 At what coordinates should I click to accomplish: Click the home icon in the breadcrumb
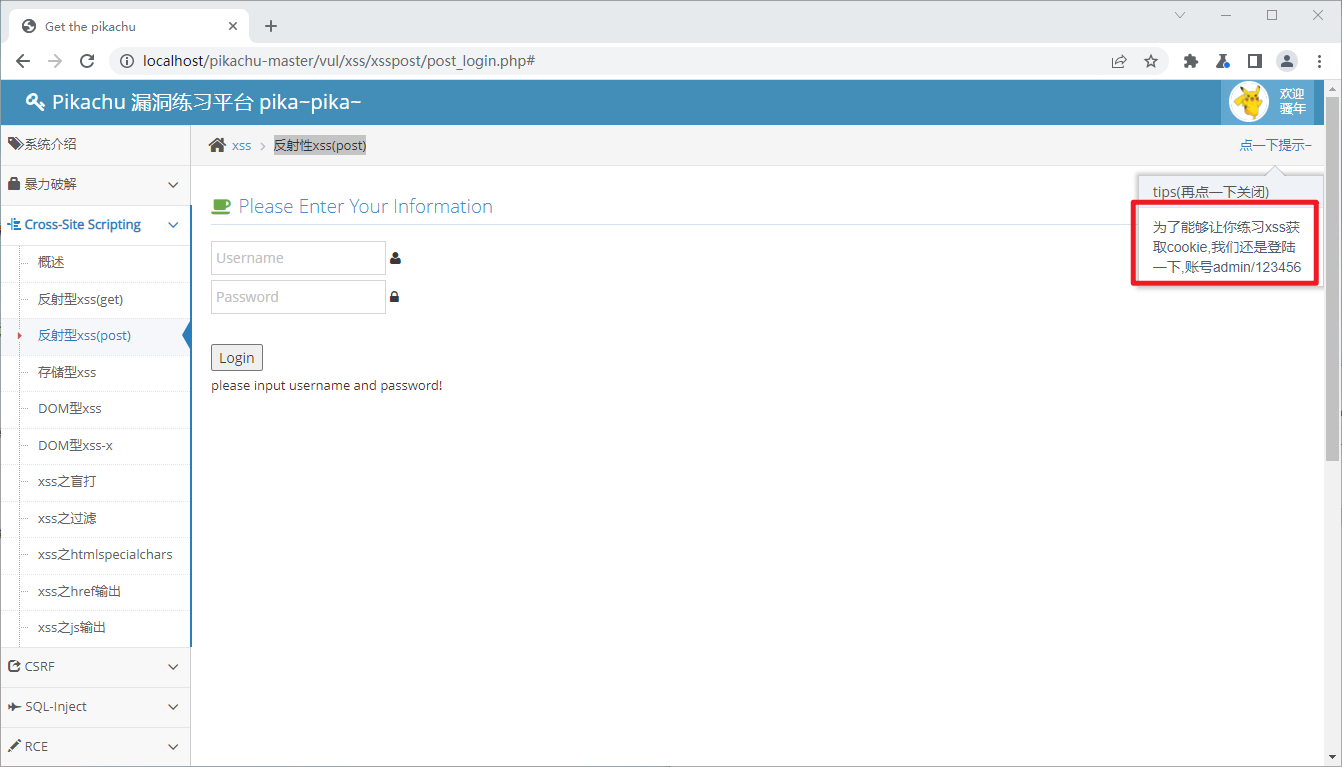coord(217,146)
